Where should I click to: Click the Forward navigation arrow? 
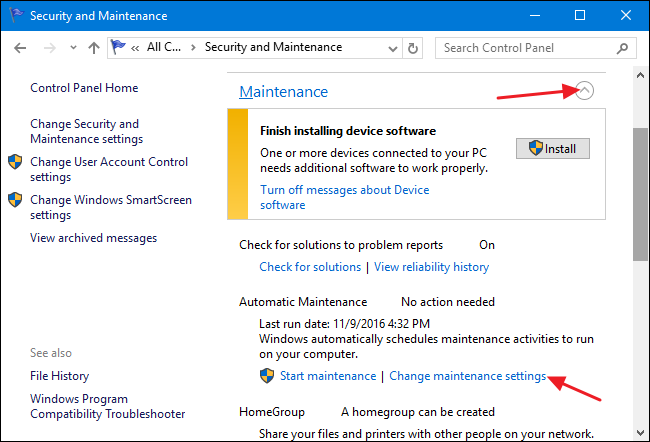50,48
